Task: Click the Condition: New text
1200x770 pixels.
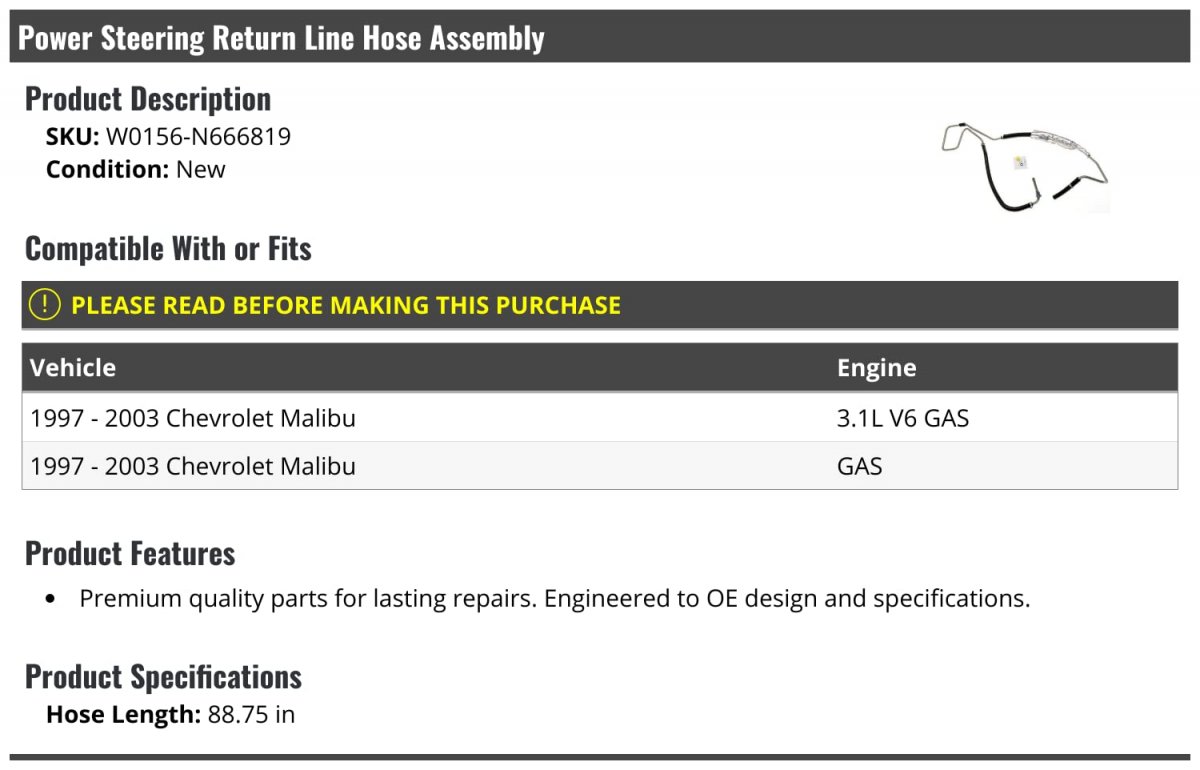Action: tap(136, 169)
